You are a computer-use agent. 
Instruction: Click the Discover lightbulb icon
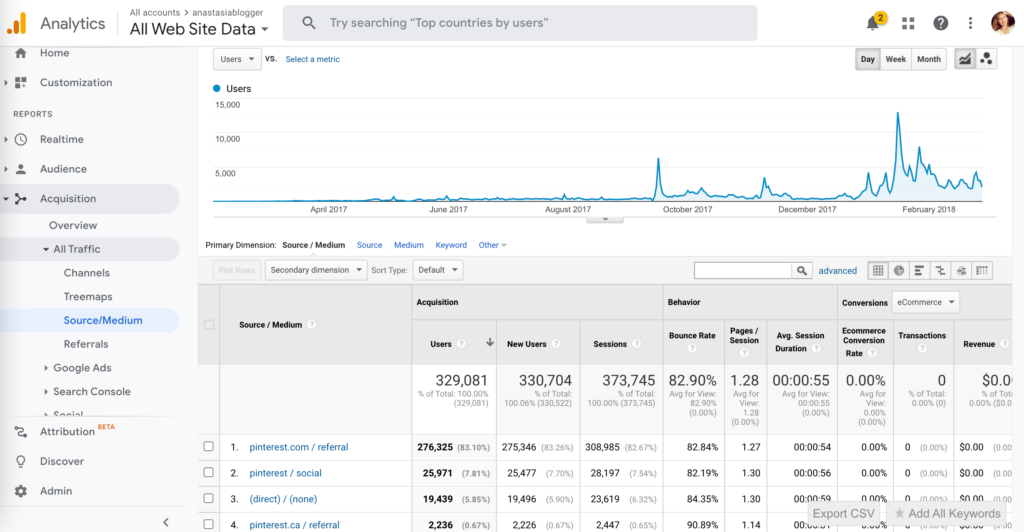point(21,462)
